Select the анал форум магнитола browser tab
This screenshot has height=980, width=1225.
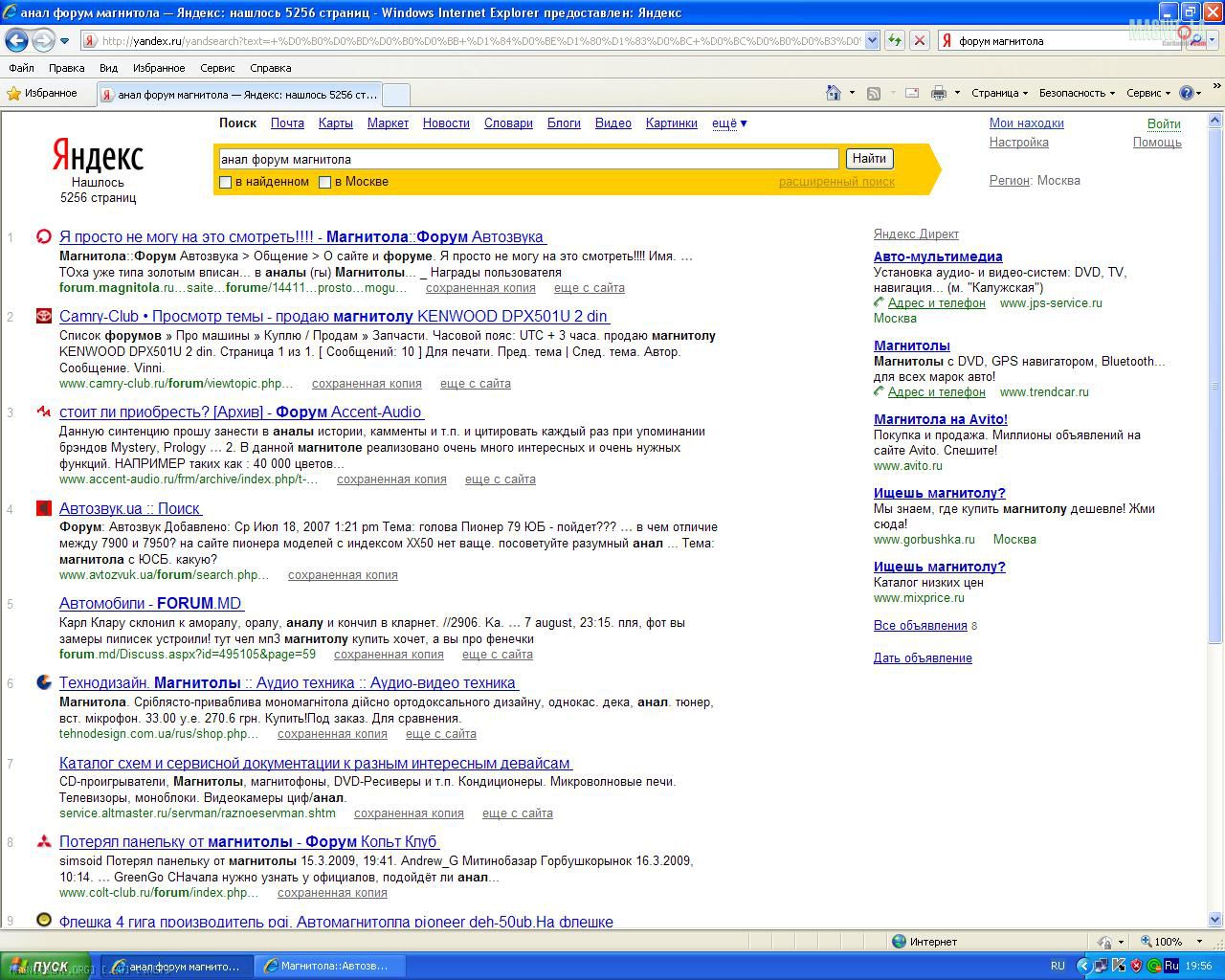238,95
